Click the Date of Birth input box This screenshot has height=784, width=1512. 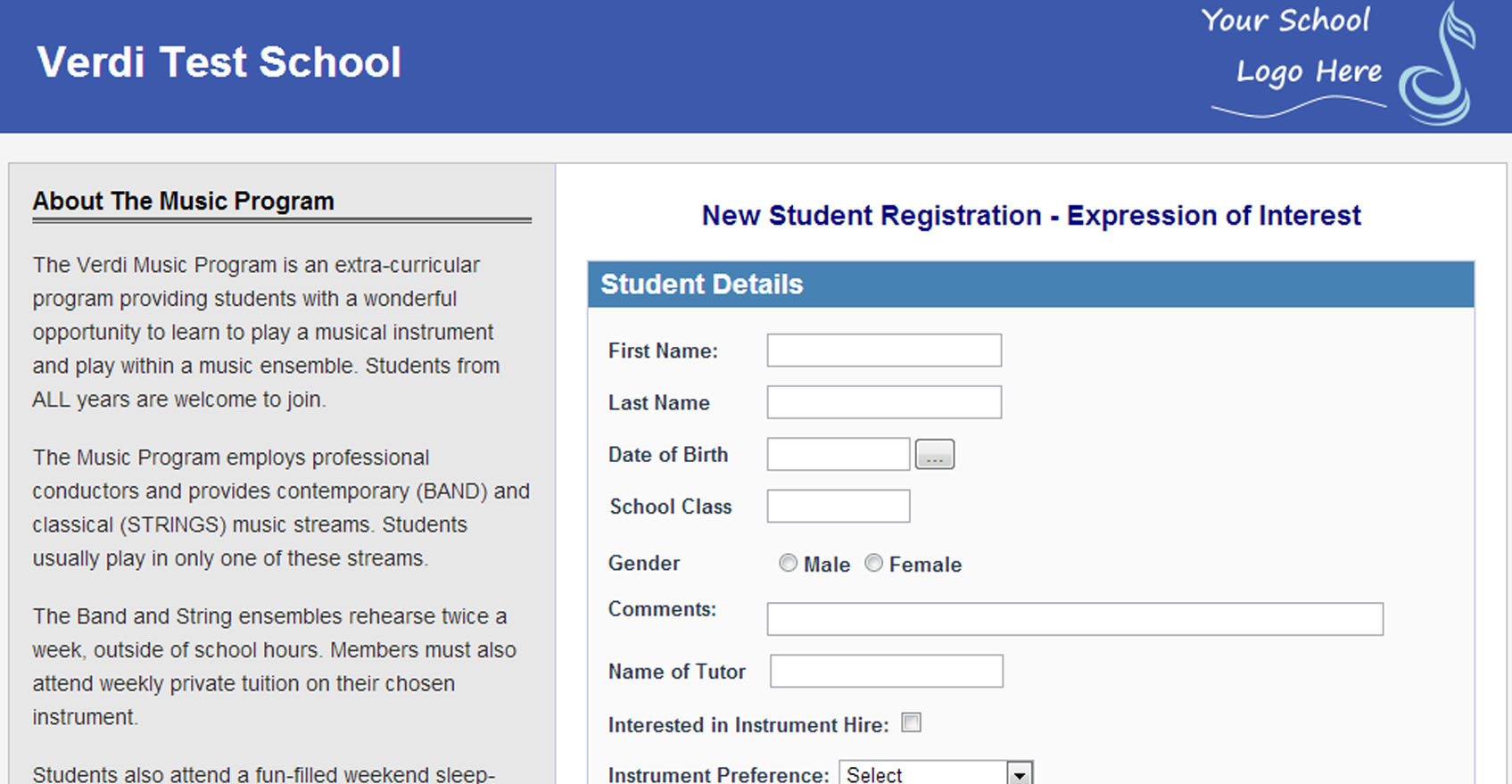(838, 455)
